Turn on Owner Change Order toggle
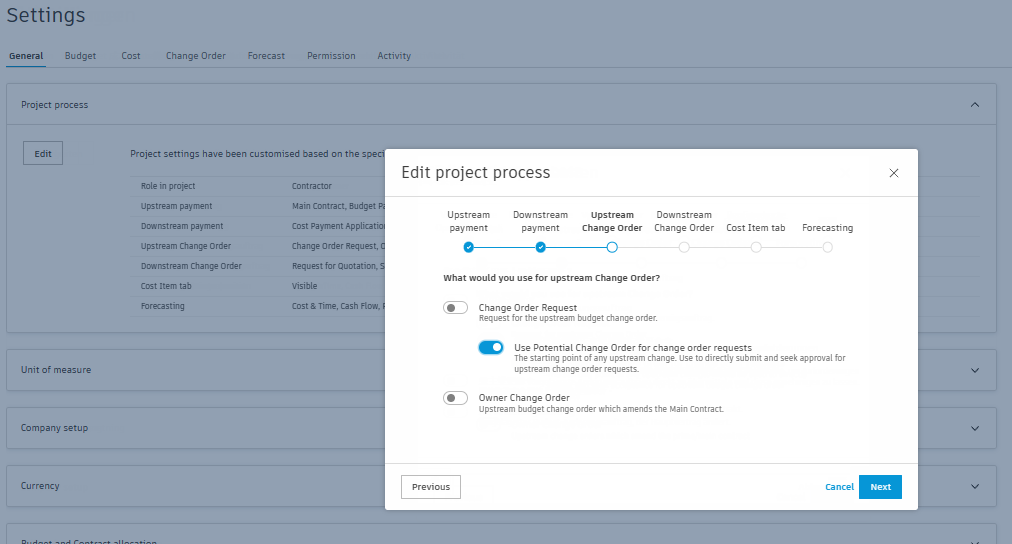1012x544 pixels. coord(455,398)
